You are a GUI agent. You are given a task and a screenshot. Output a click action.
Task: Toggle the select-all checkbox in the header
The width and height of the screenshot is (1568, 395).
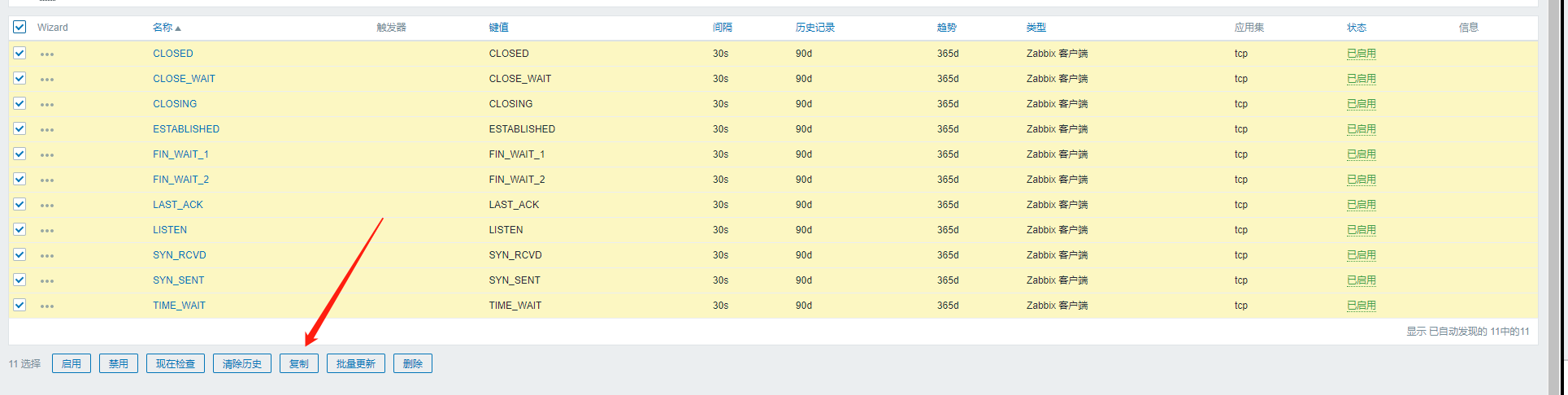20,27
